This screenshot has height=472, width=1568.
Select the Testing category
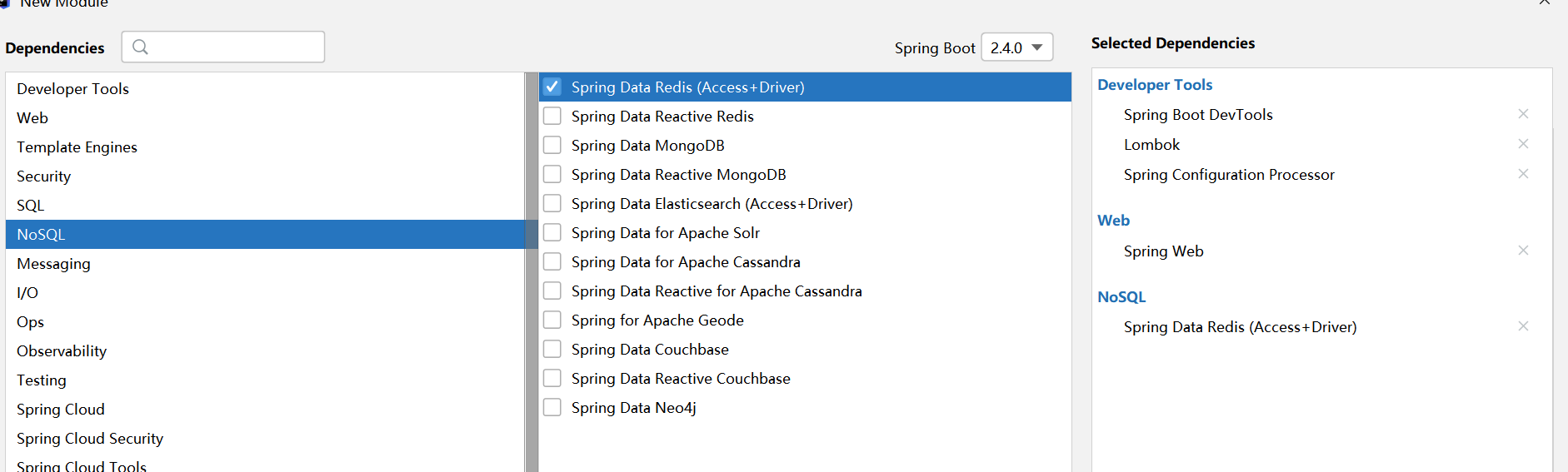265,380
